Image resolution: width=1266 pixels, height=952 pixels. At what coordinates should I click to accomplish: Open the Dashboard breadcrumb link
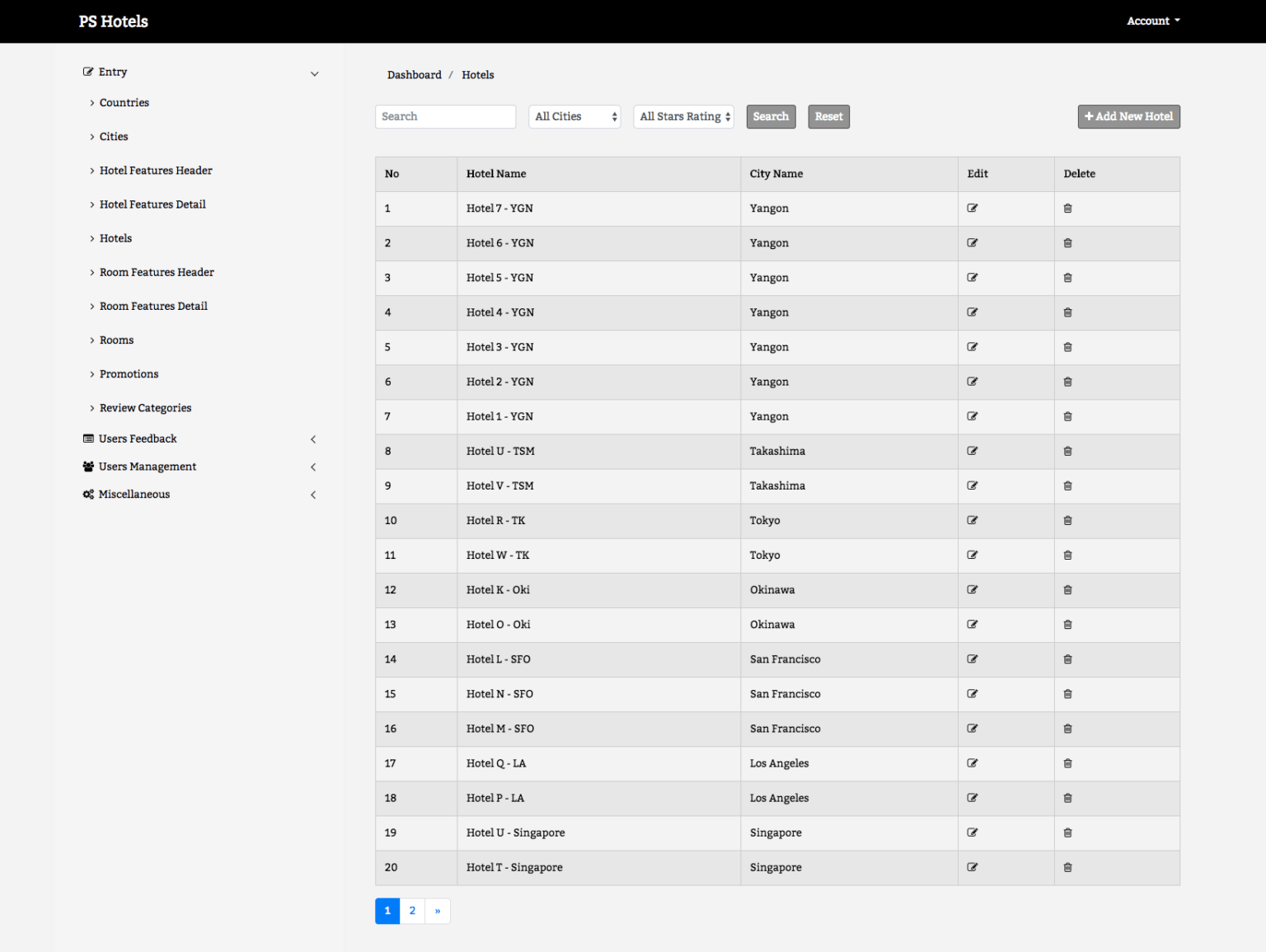pyautogui.click(x=415, y=74)
